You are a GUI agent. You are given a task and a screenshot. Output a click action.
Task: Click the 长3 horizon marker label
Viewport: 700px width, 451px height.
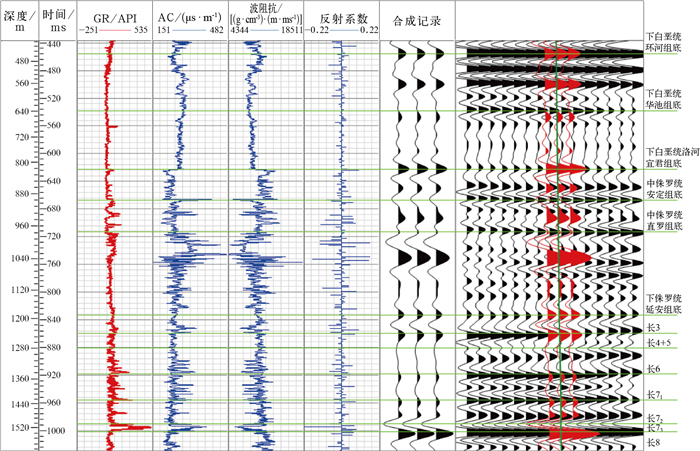[x=653, y=327]
